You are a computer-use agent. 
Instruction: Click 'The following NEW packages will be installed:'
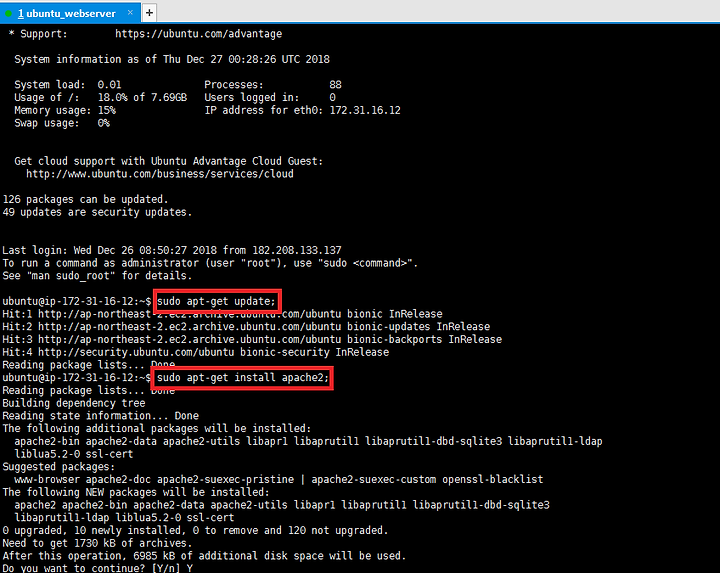coord(136,492)
